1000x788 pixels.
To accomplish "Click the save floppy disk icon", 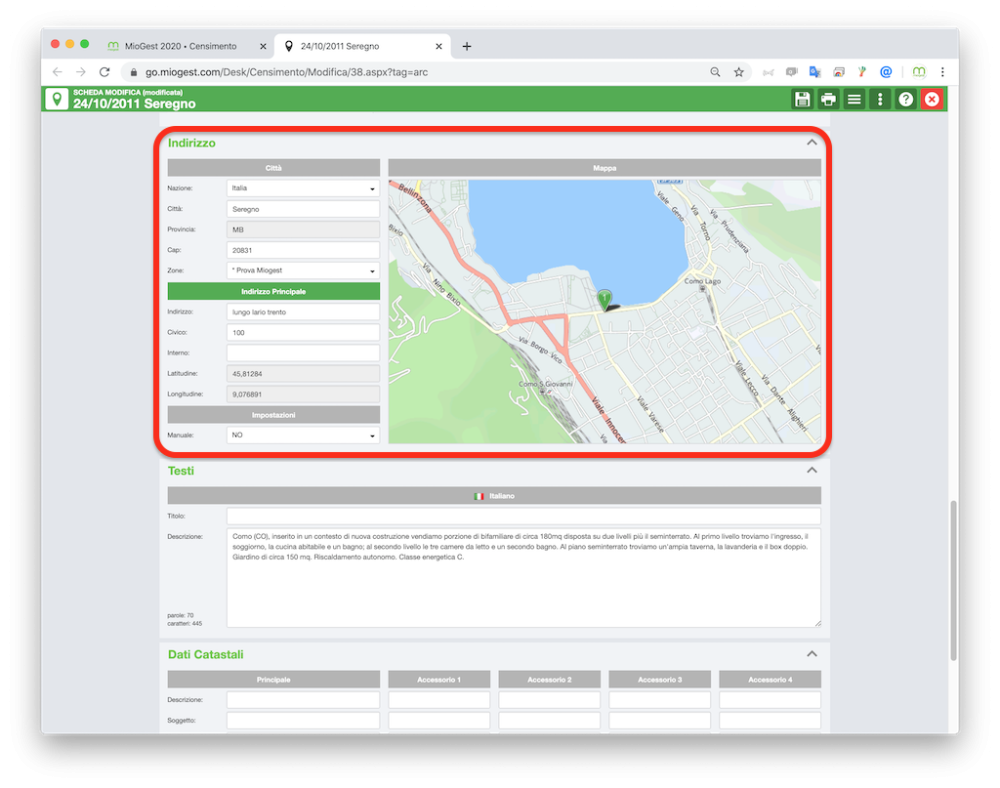I will [x=802, y=99].
